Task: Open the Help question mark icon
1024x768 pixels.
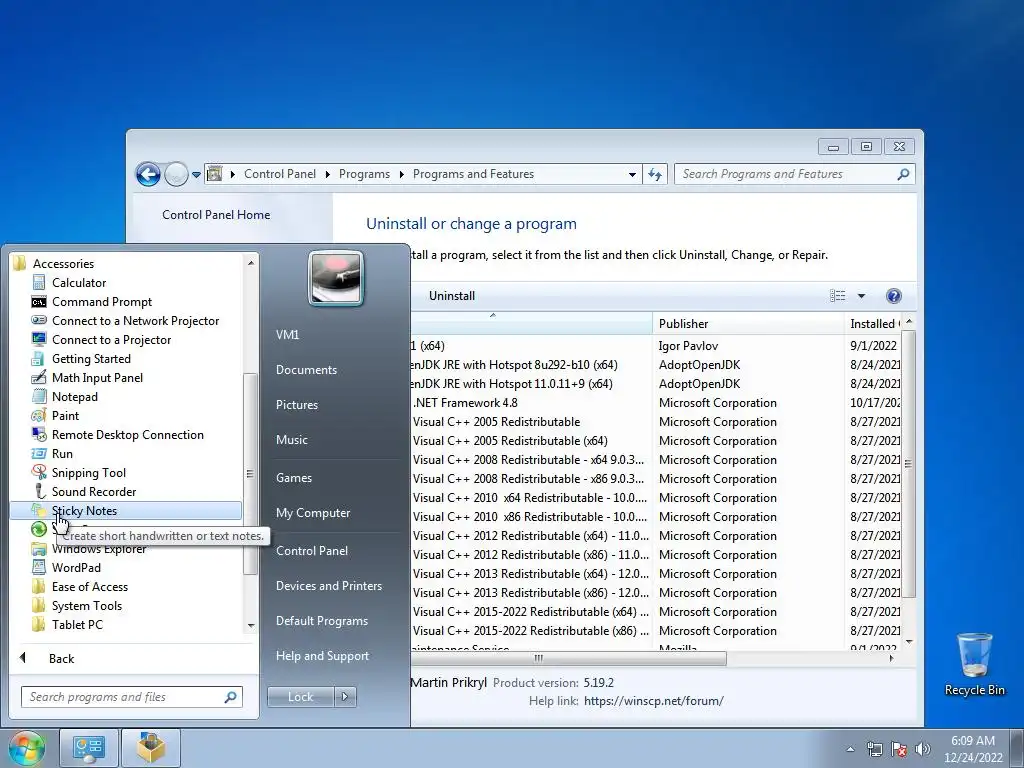Action: 893,296
